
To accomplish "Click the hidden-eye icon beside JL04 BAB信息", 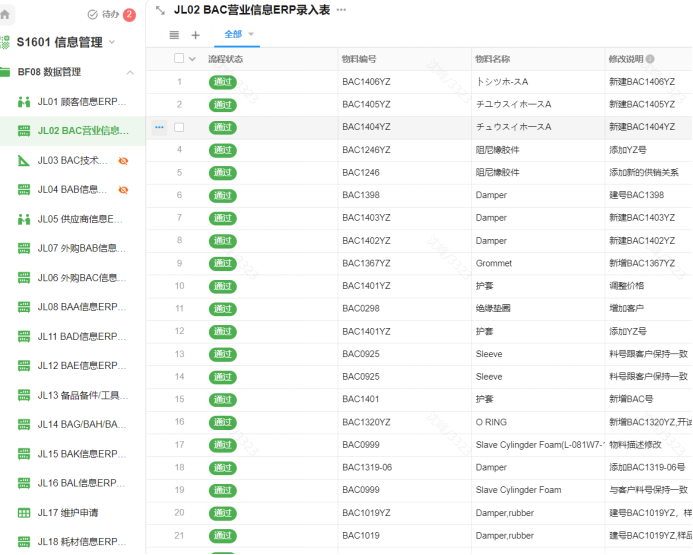I will pos(123,189).
